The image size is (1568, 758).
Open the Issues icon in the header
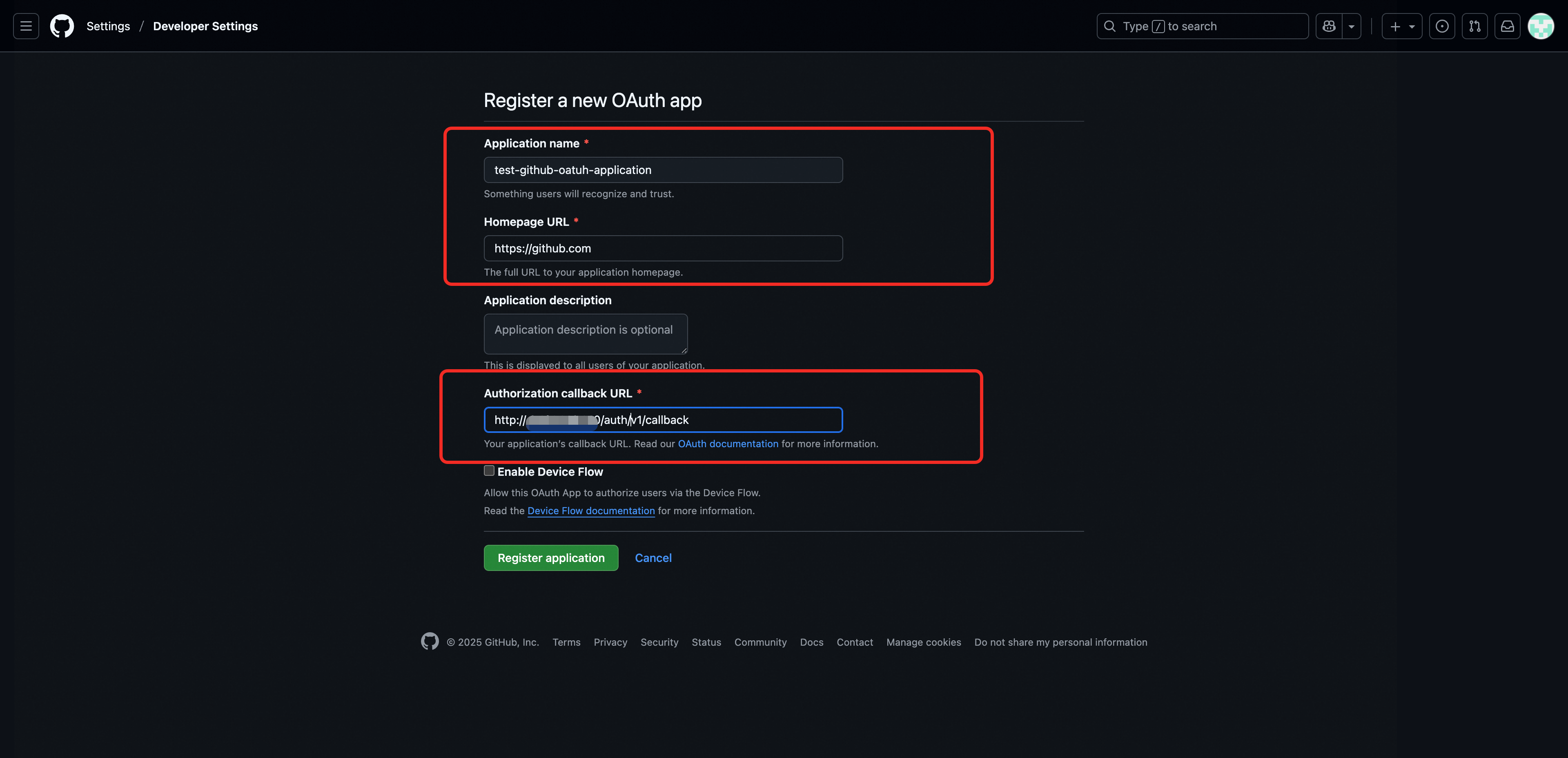[1441, 26]
